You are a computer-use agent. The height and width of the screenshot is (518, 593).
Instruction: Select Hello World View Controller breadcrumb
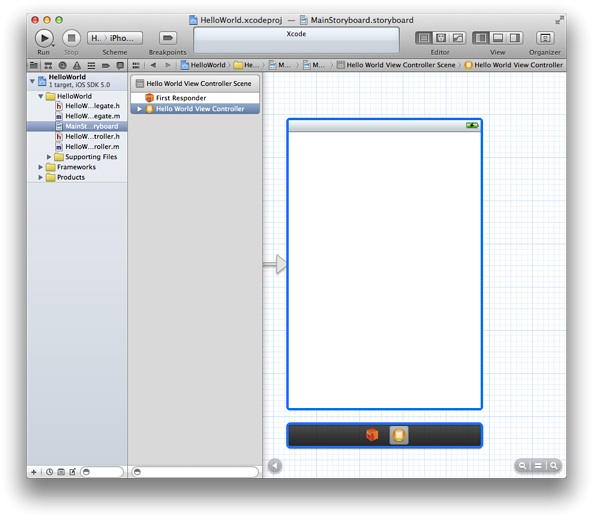[514, 65]
